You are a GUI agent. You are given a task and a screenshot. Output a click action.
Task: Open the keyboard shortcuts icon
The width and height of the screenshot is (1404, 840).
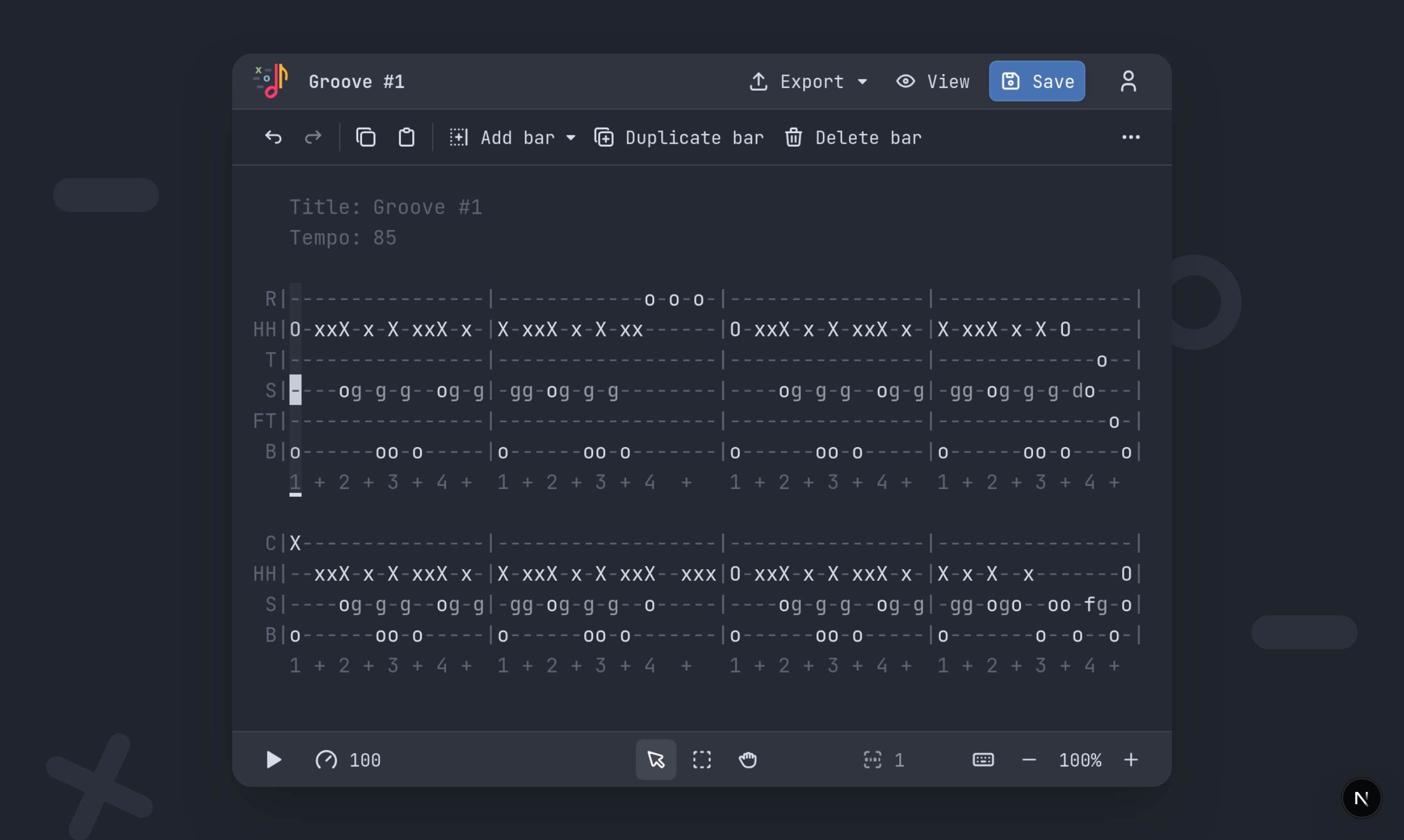pyautogui.click(x=983, y=760)
